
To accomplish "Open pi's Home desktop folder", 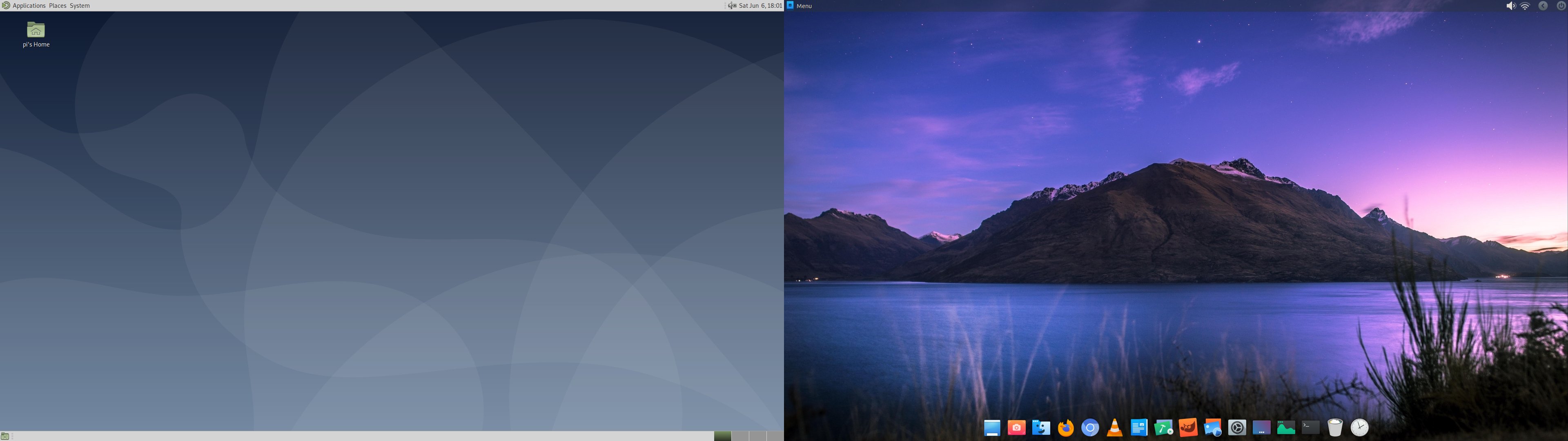I will click(x=36, y=34).
